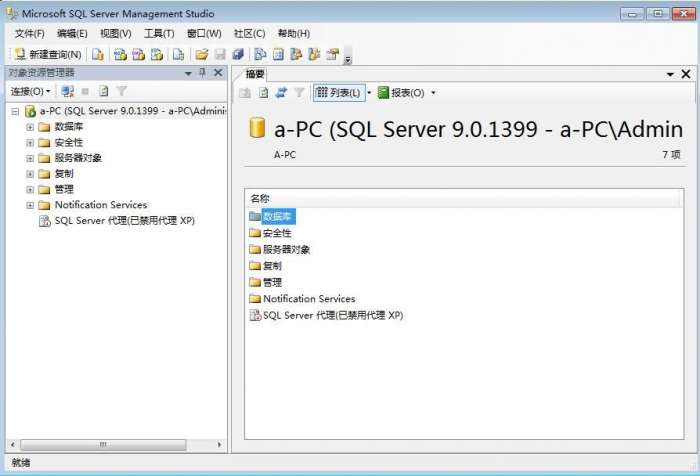Click the 报表(O) button

[x=401, y=93]
